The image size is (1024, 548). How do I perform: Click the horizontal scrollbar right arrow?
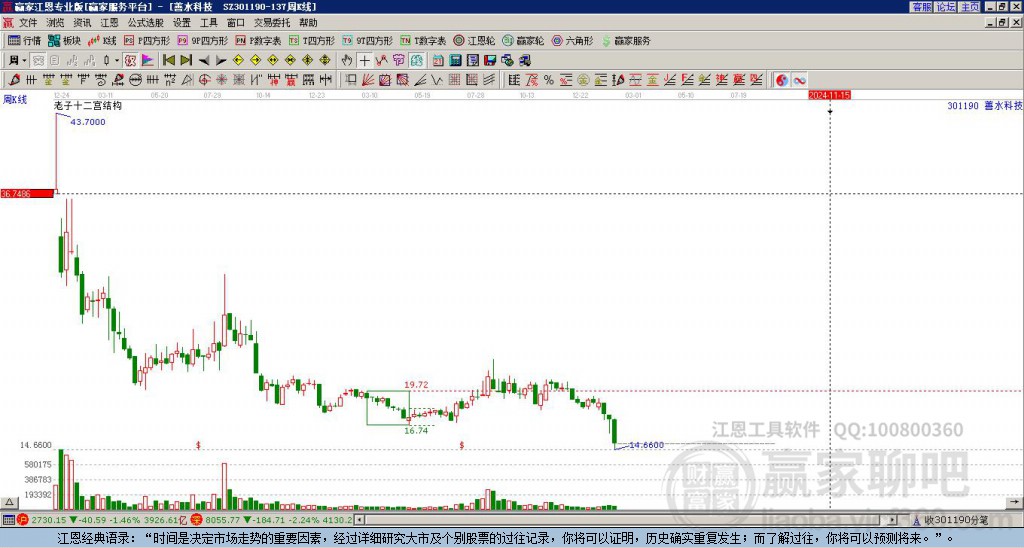click(x=892, y=520)
